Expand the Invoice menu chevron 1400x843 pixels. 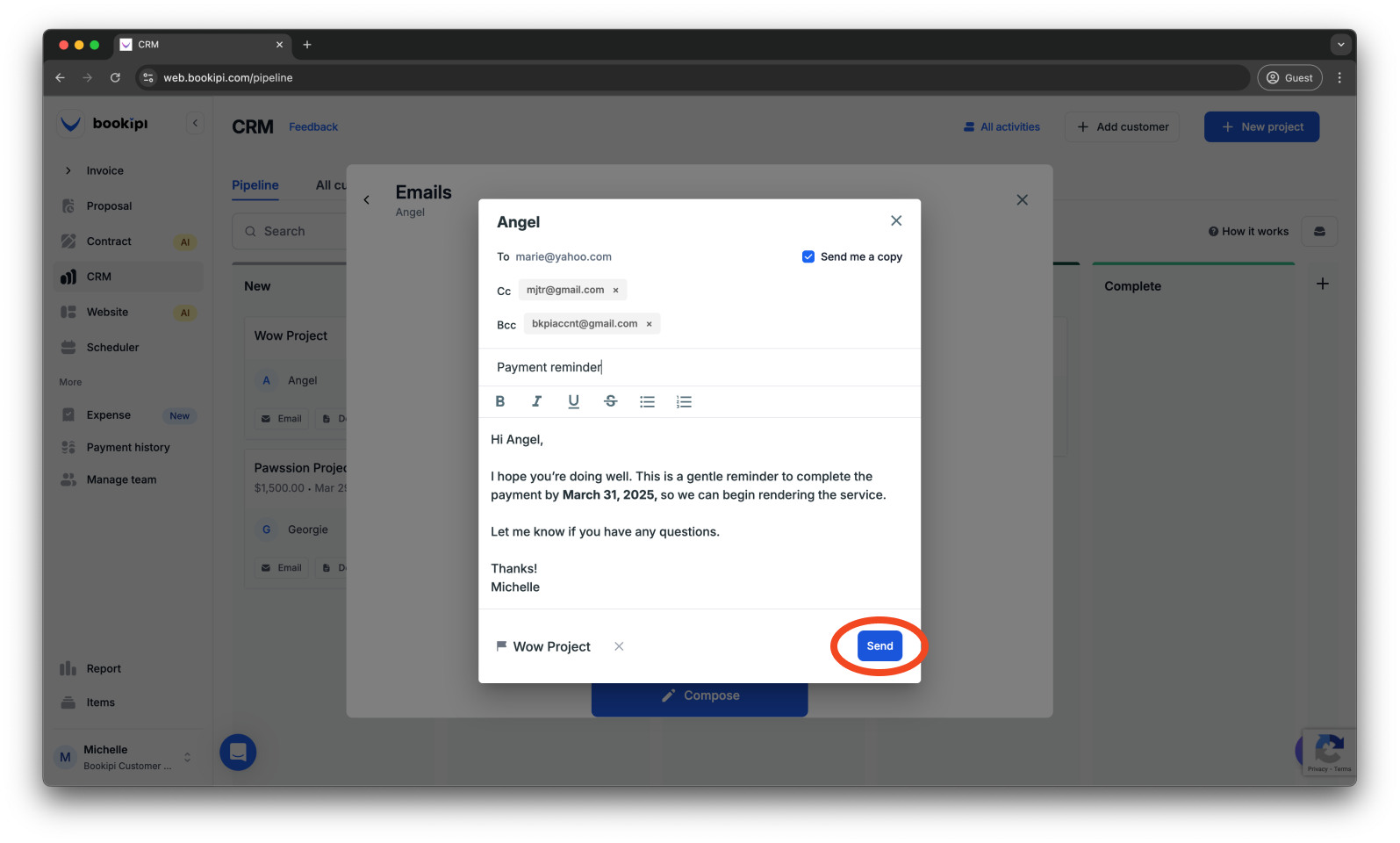tap(68, 170)
